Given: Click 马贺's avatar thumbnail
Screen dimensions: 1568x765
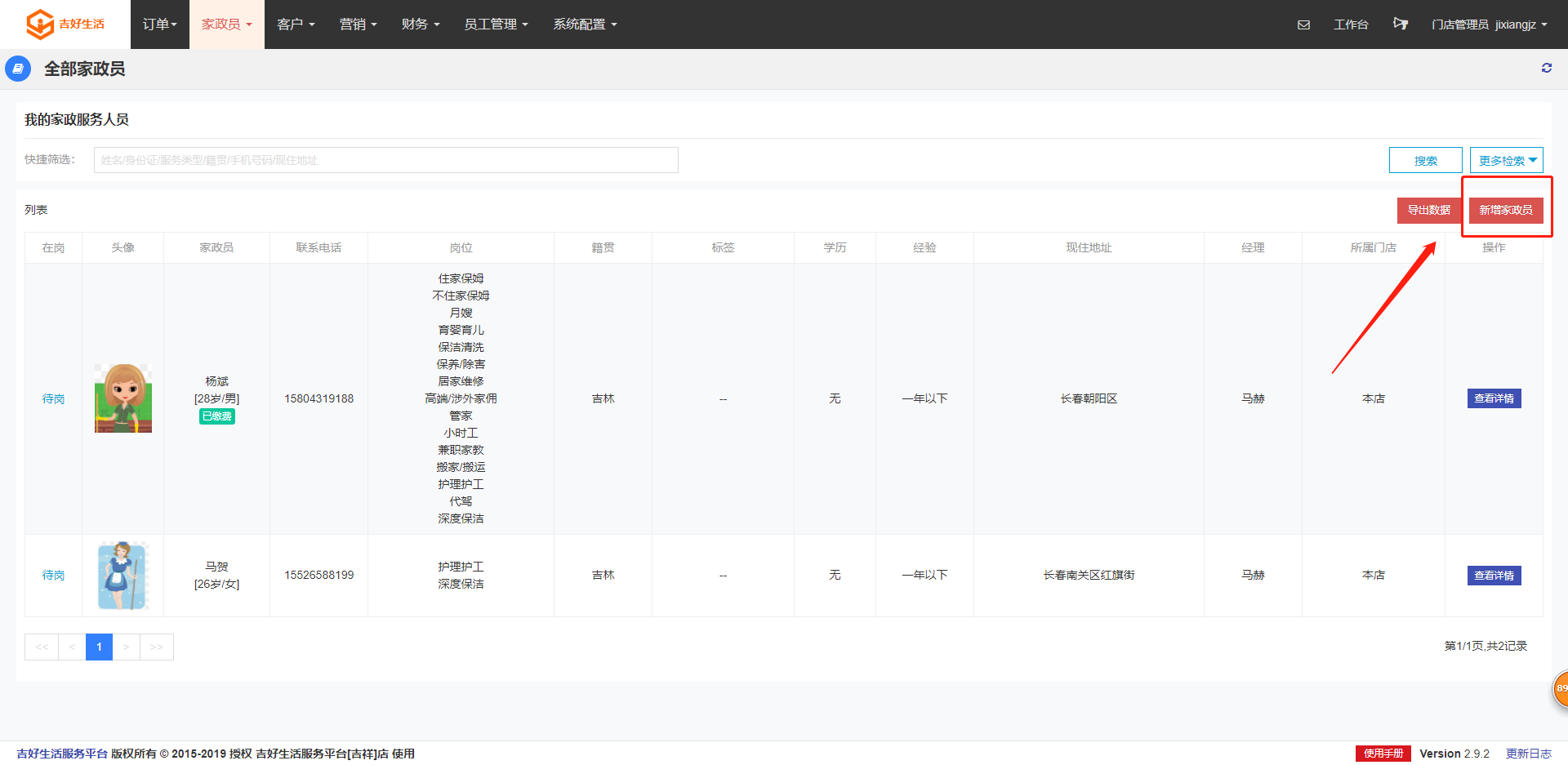Looking at the screenshot, I should point(123,576).
